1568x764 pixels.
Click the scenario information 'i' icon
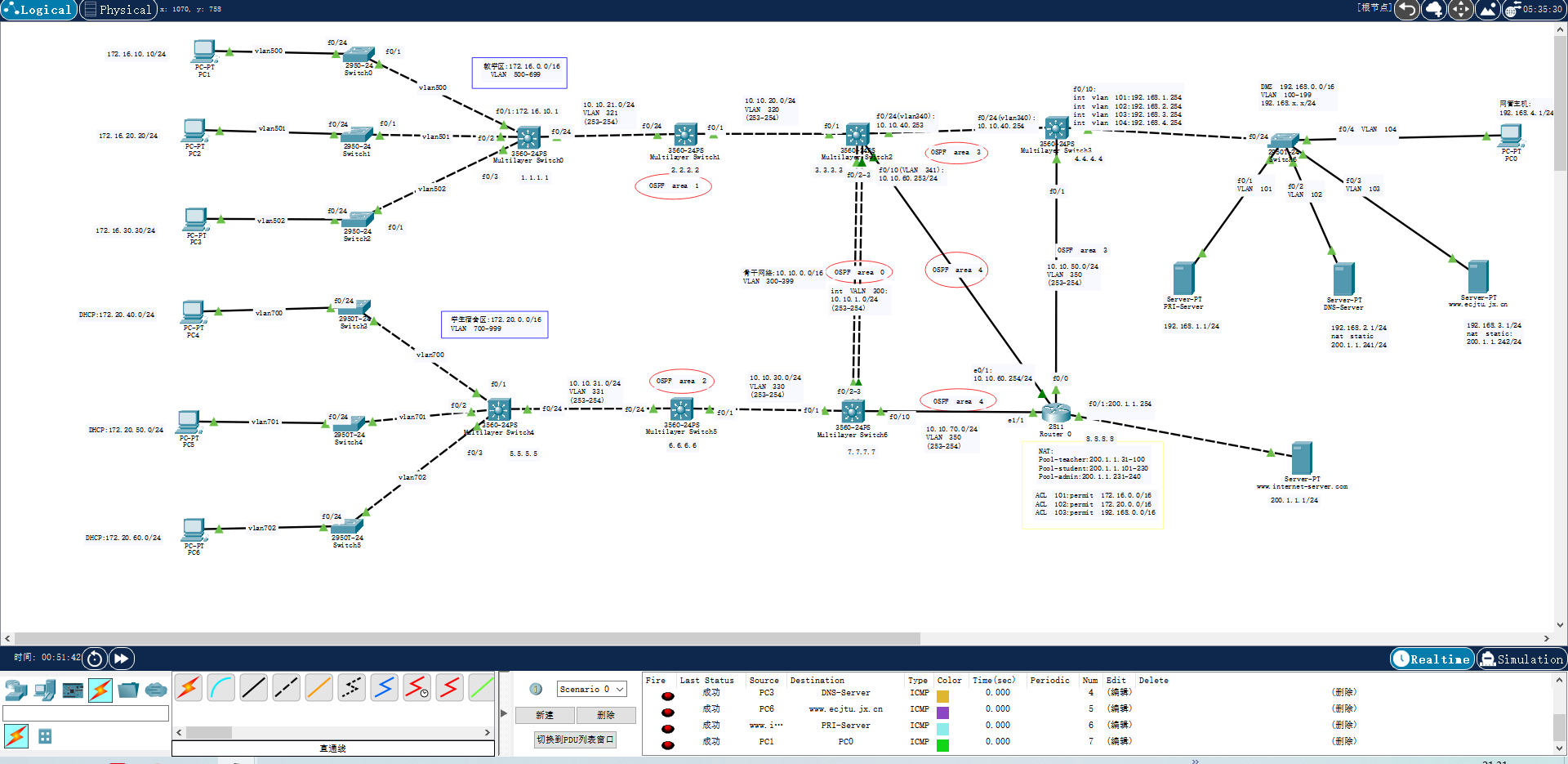pyautogui.click(x=536, y=689)
